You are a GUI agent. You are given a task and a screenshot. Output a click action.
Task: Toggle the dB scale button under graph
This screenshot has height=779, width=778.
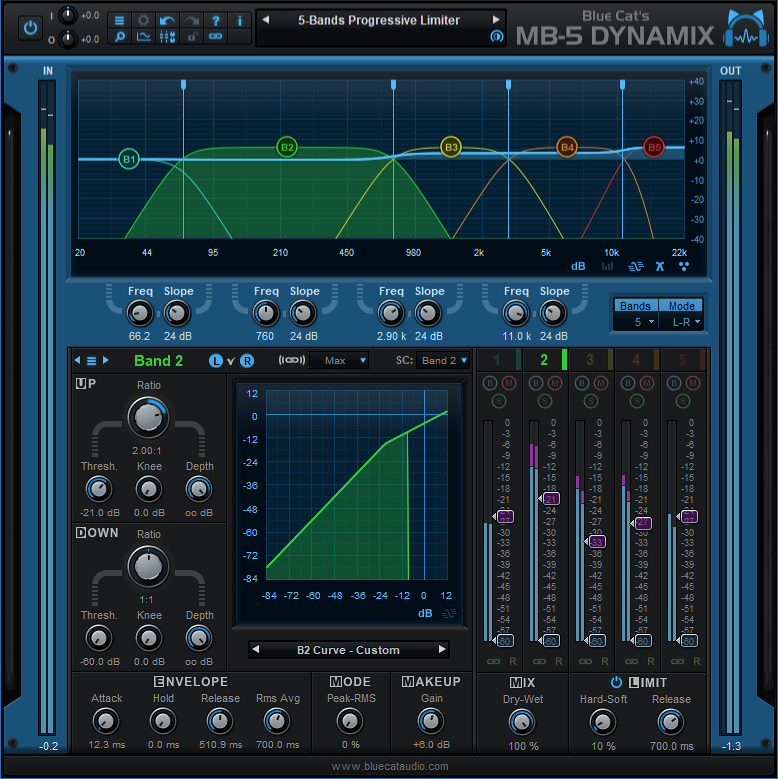[x=578, y=266]
